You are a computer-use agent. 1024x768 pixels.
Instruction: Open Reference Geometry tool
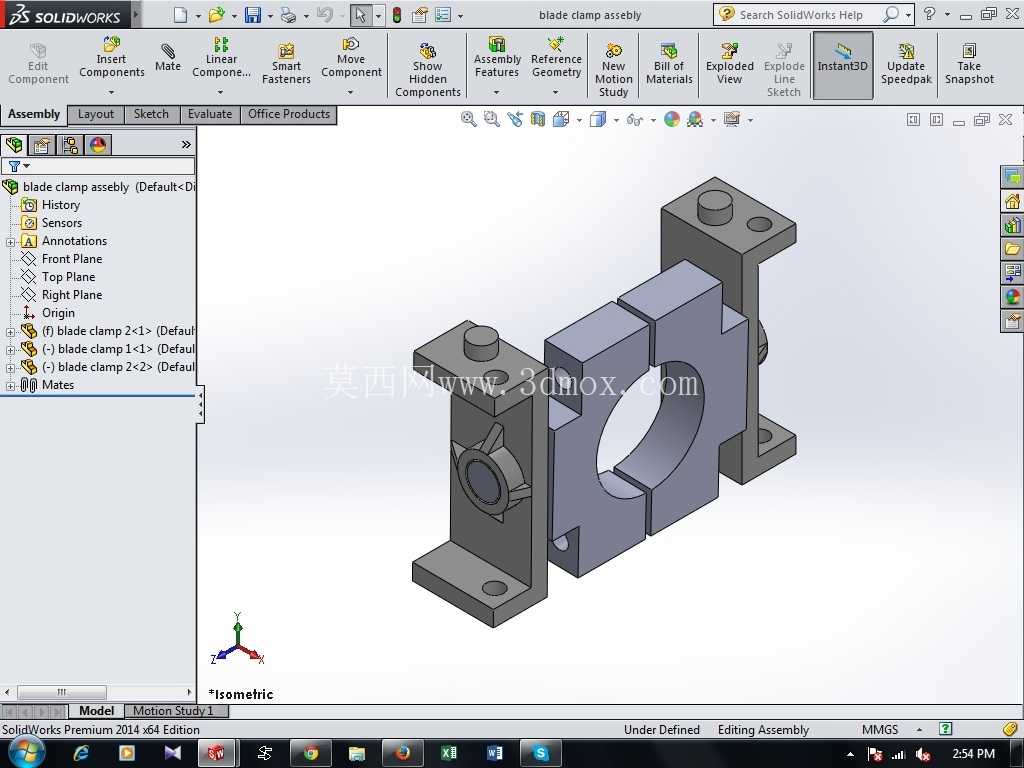[556, 57]
